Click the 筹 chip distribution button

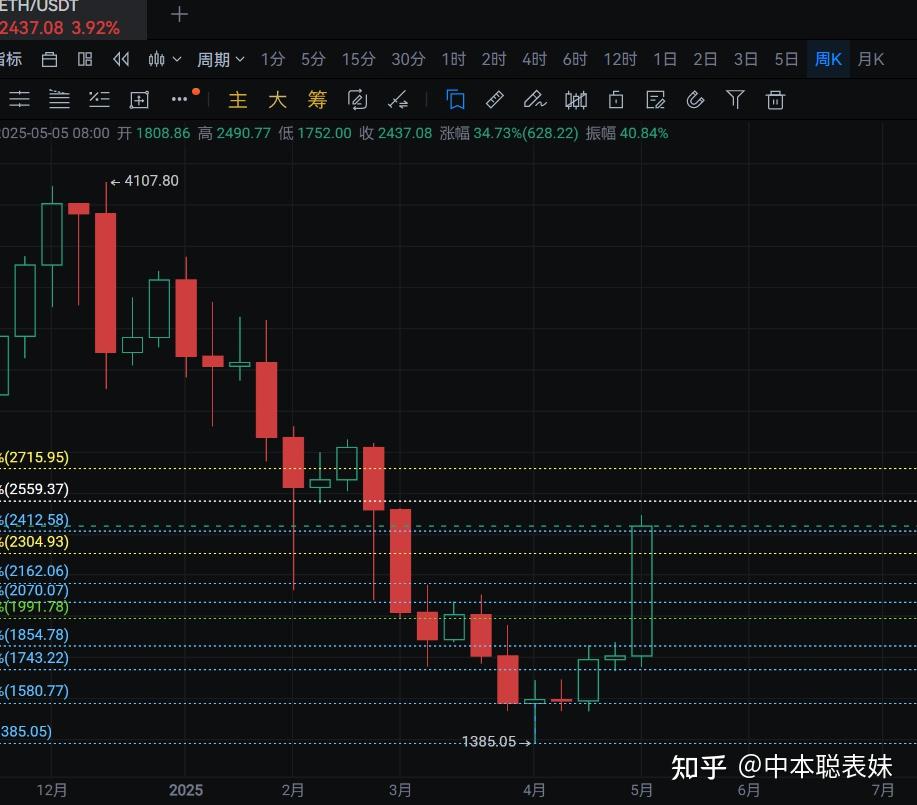click(317, 100)
